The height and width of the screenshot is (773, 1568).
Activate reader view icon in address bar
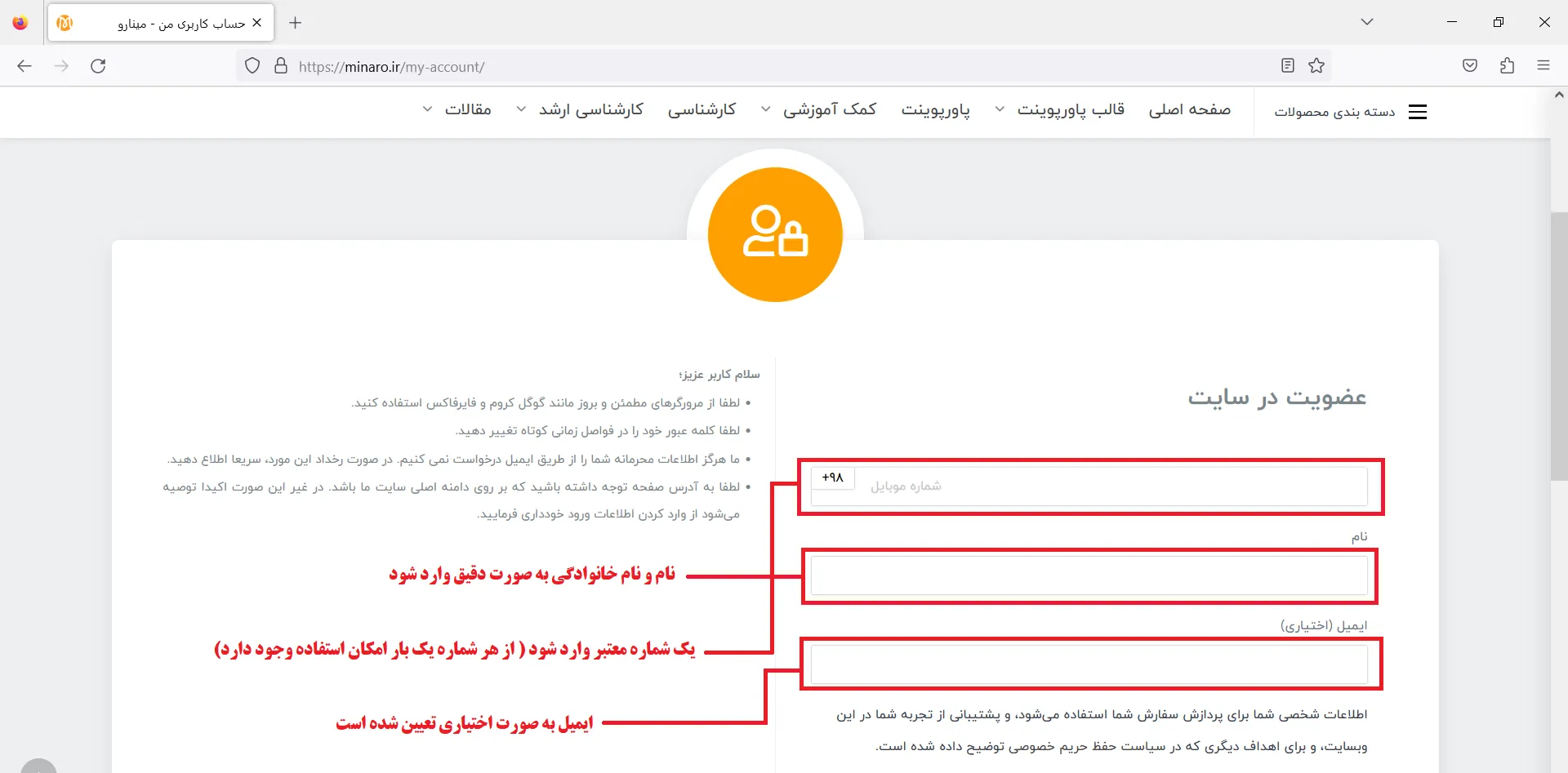(x=1287, y=66)
